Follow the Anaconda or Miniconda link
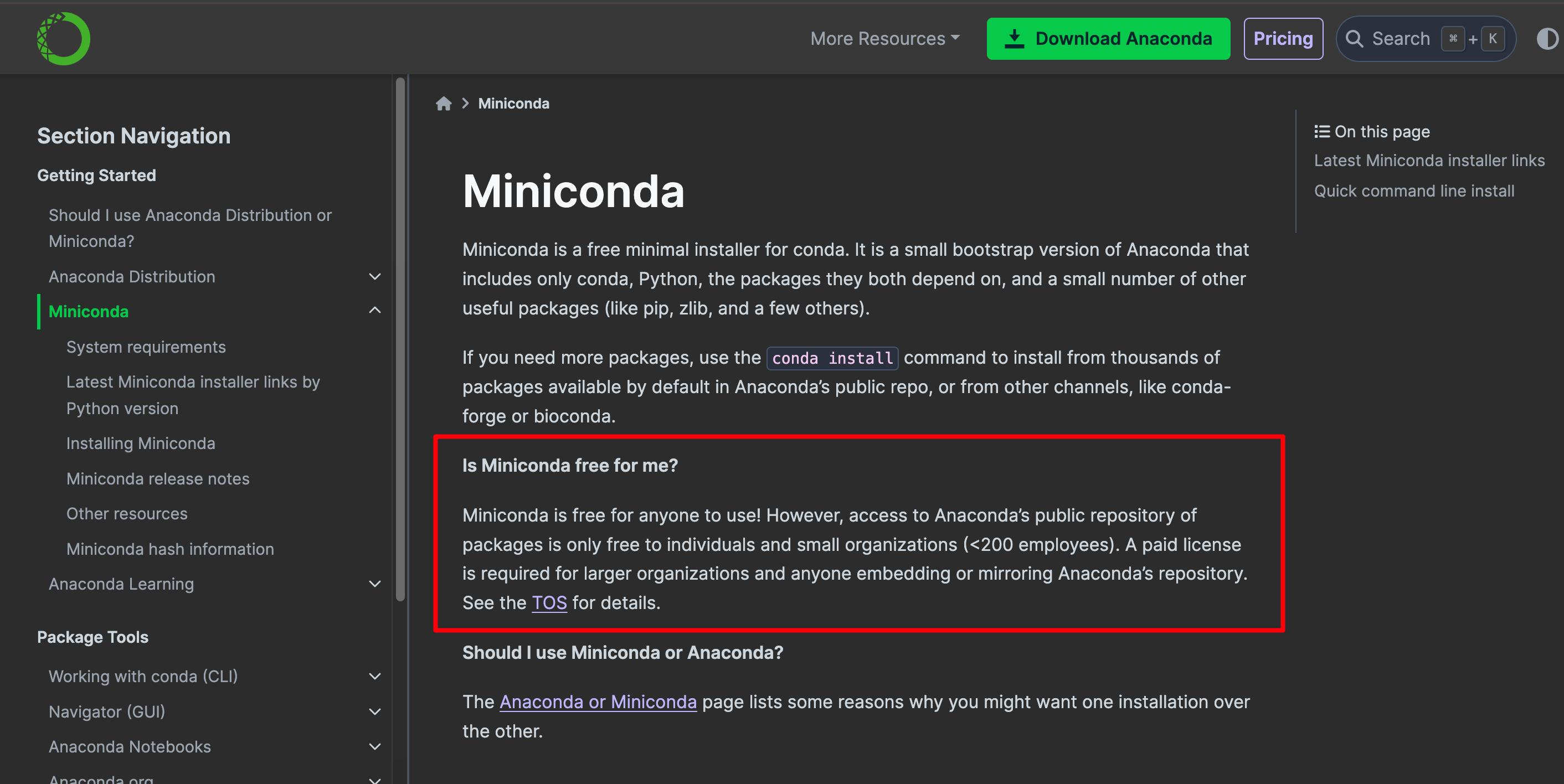Screen dimensions: 1564x784 598,702
